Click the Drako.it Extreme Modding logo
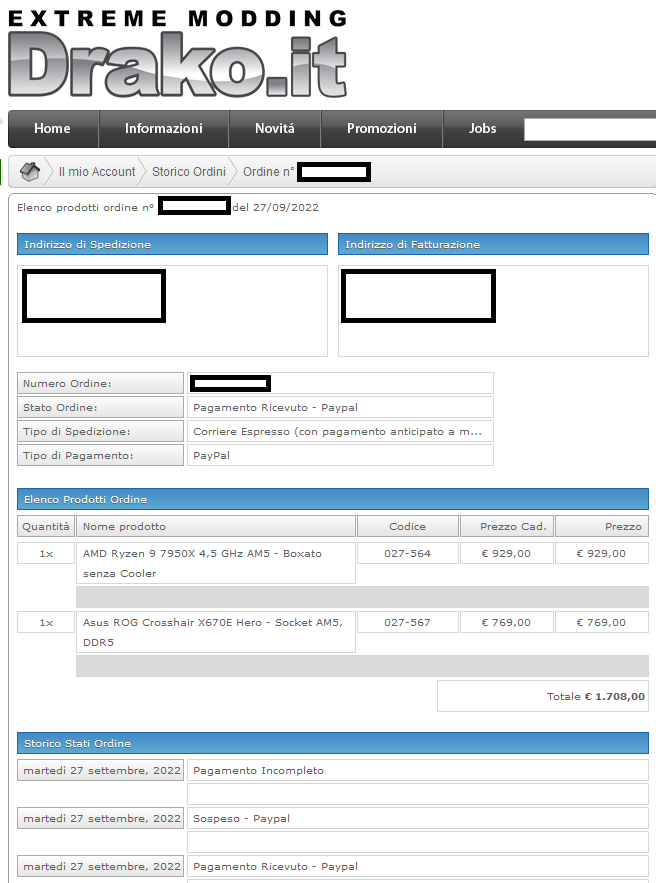This screenshot has height=883, width=656. pos(177,54)
